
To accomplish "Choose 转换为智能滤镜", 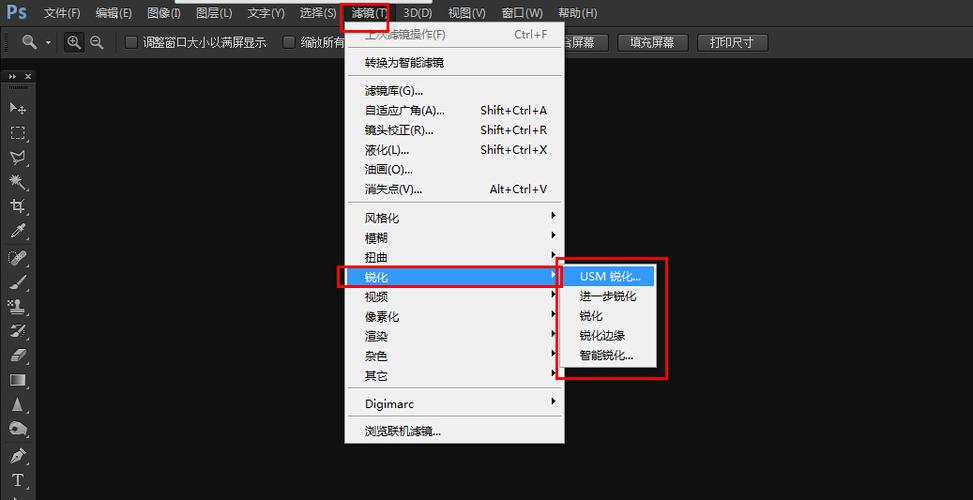I will 454,63.
